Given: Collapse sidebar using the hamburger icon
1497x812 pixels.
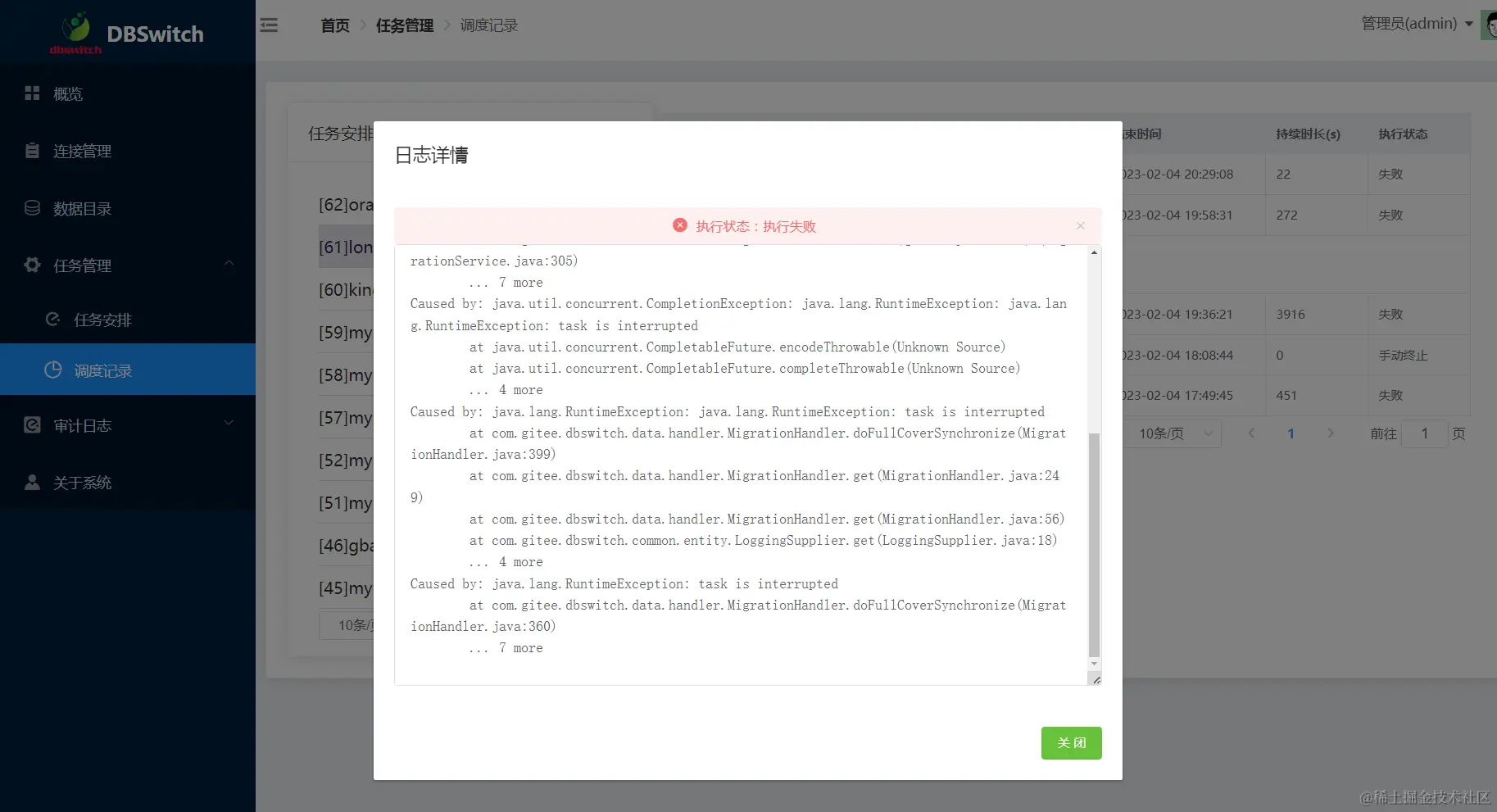Looking at the screenshot, I should (x=269, y=25).
